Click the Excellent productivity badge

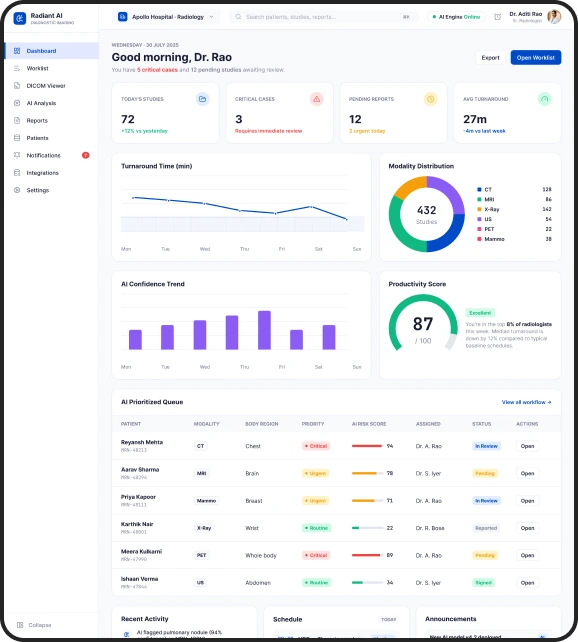[x=480, y=313]
